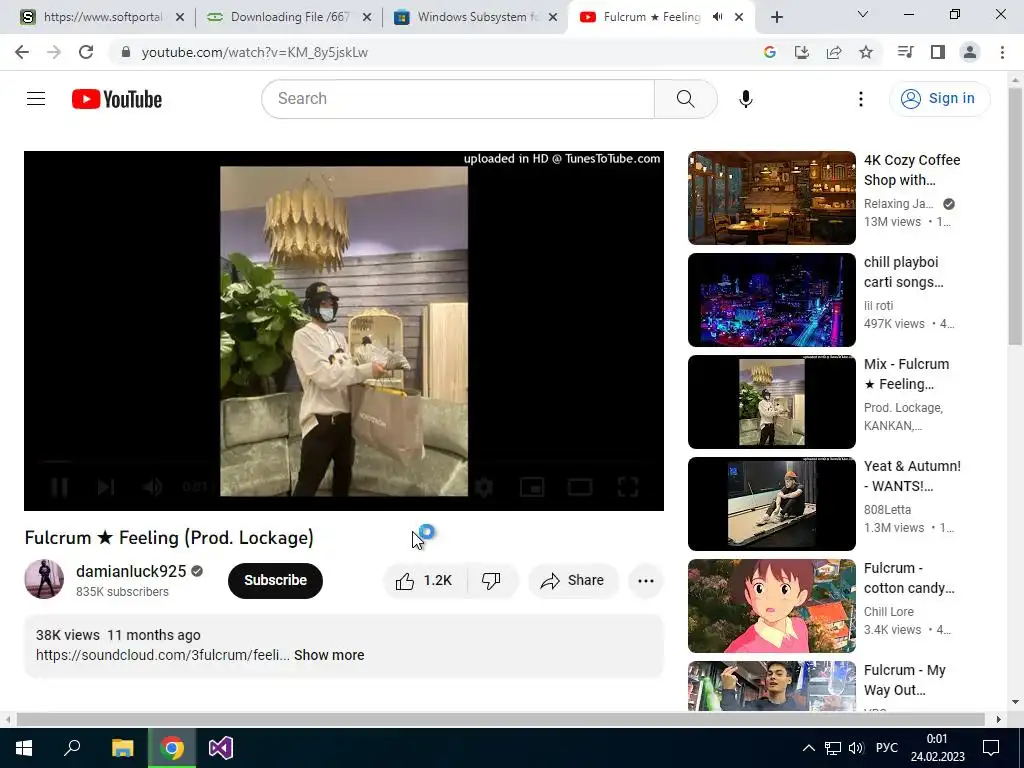The width and height of the screenshot is (1024, 768).
Task: Close the softportal tab
Action: [x=180, y=17]
